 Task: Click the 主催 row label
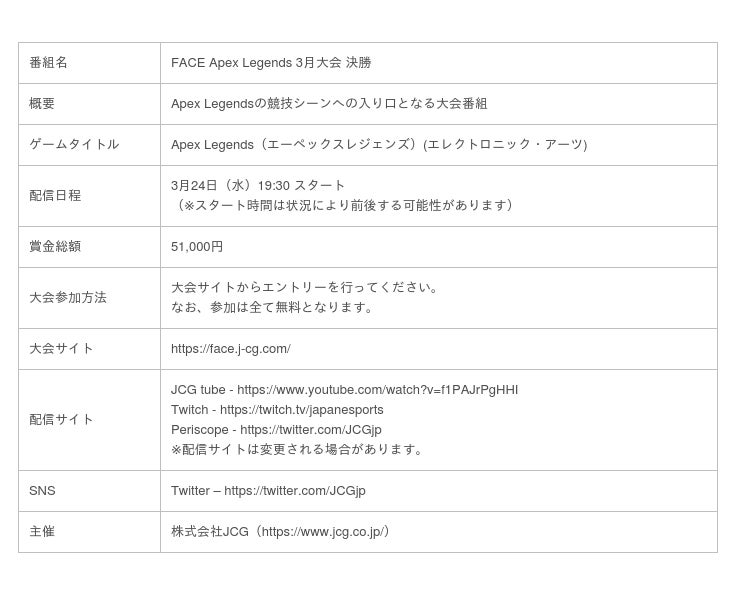click(x=42, y=532)
